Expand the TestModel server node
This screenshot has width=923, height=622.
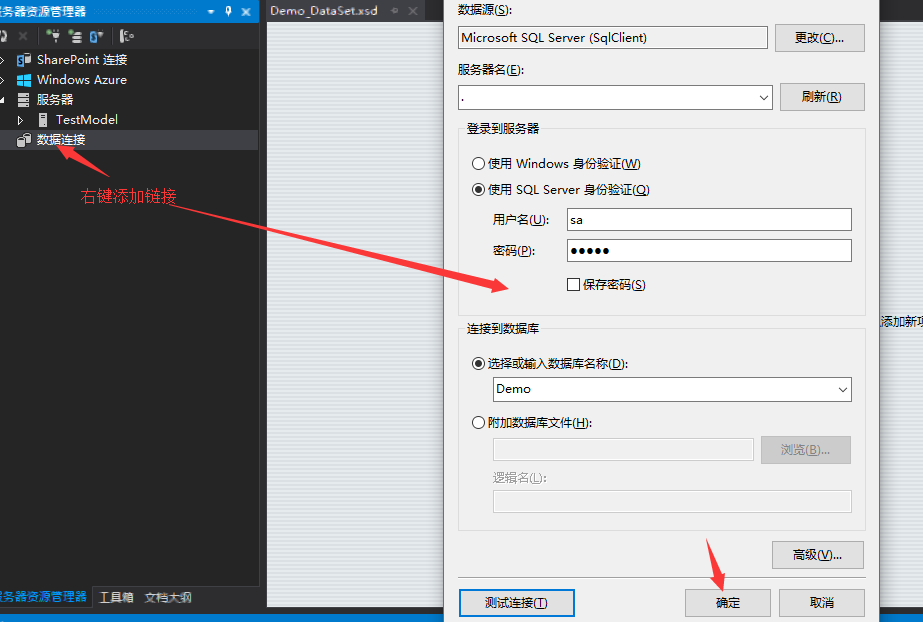click(x=21, y=120)
